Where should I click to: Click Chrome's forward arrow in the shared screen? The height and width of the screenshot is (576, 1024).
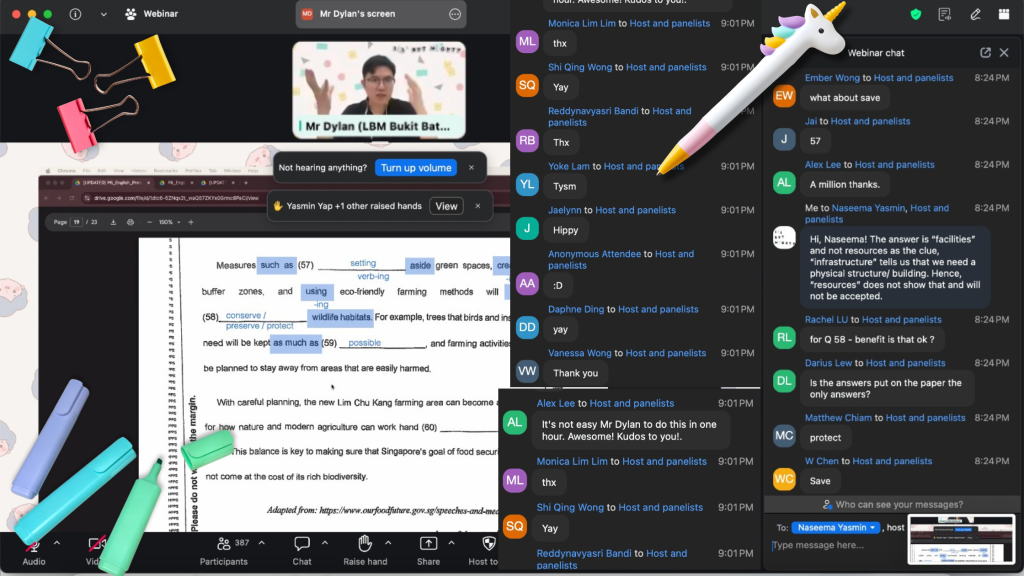click(59, 197)
